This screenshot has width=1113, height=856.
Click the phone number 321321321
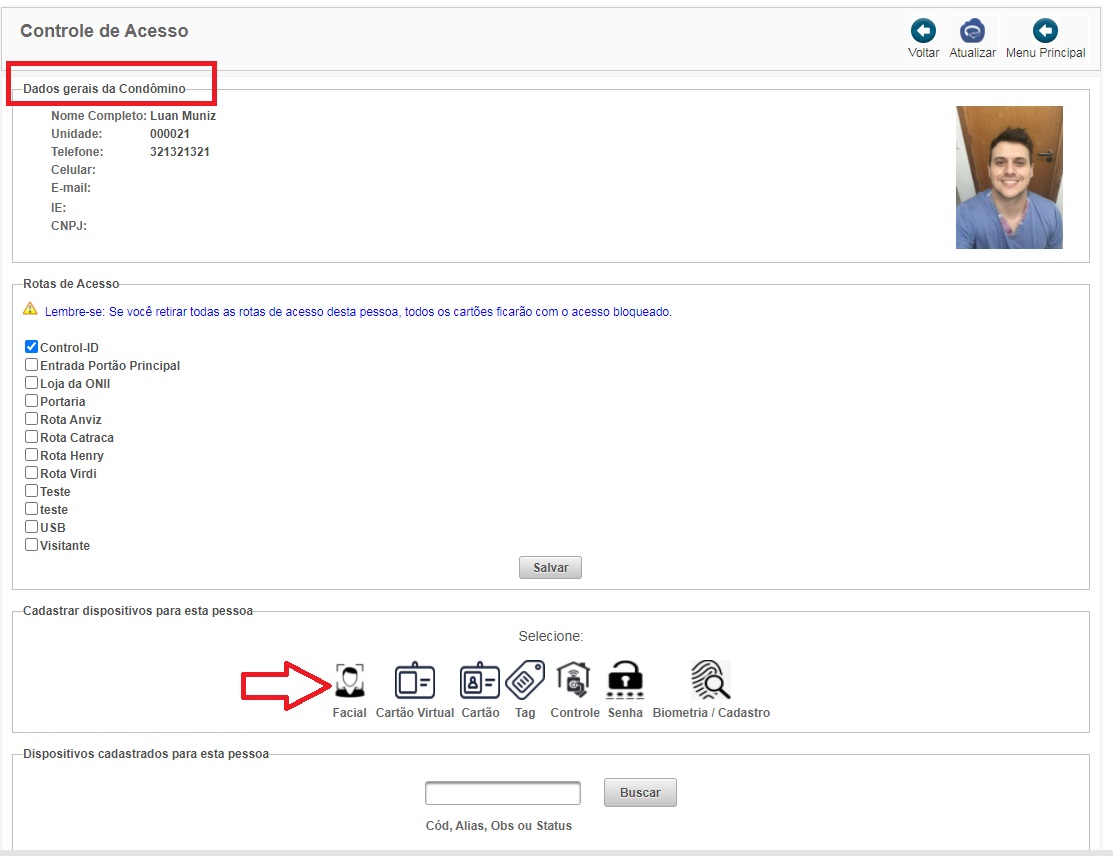pos(180,152)
